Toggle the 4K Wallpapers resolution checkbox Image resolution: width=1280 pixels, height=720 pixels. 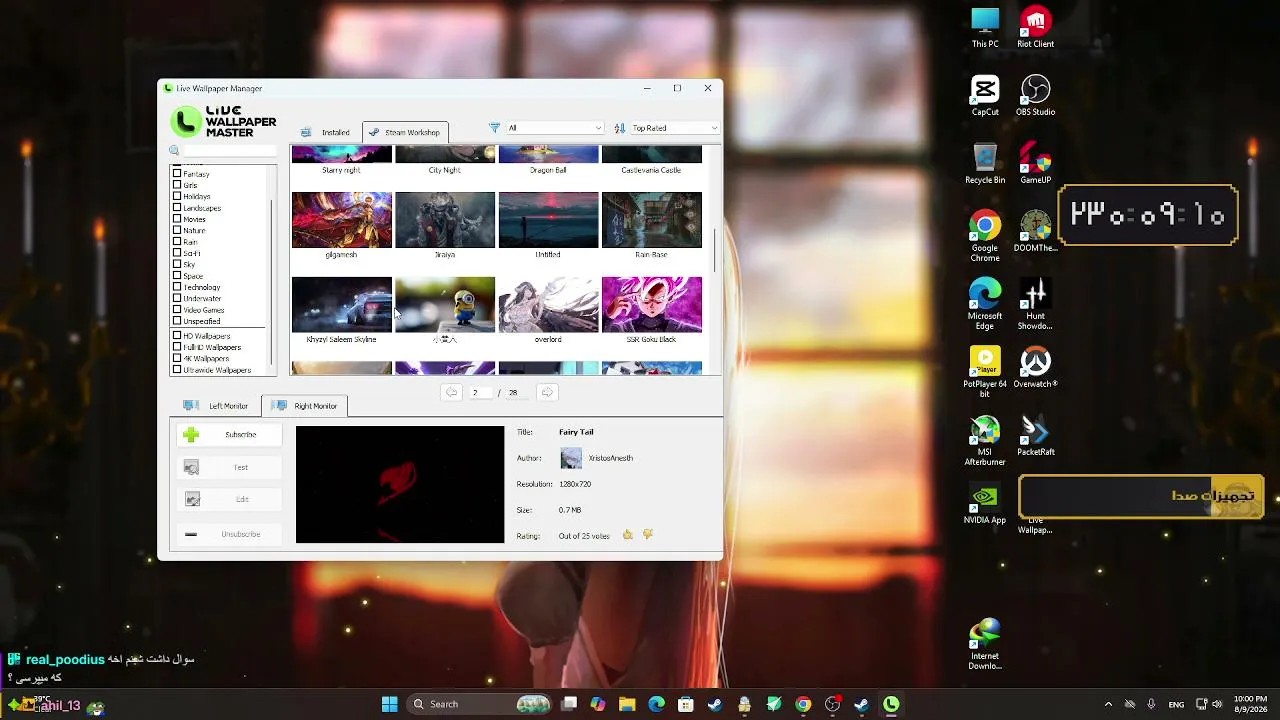point(177,358)
